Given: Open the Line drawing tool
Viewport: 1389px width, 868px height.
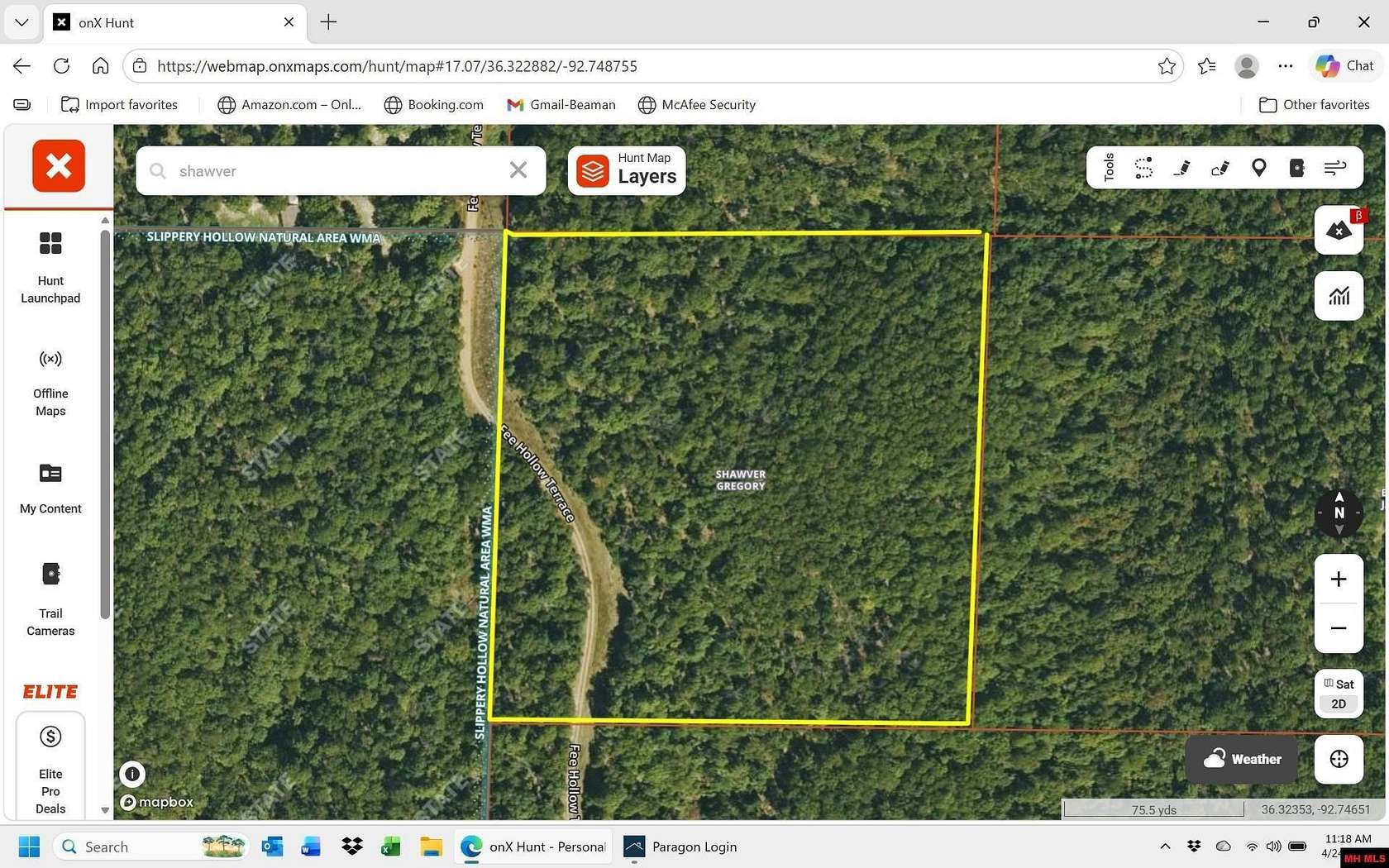Looking at the screenshot, I should click(x=1181, y=168).
